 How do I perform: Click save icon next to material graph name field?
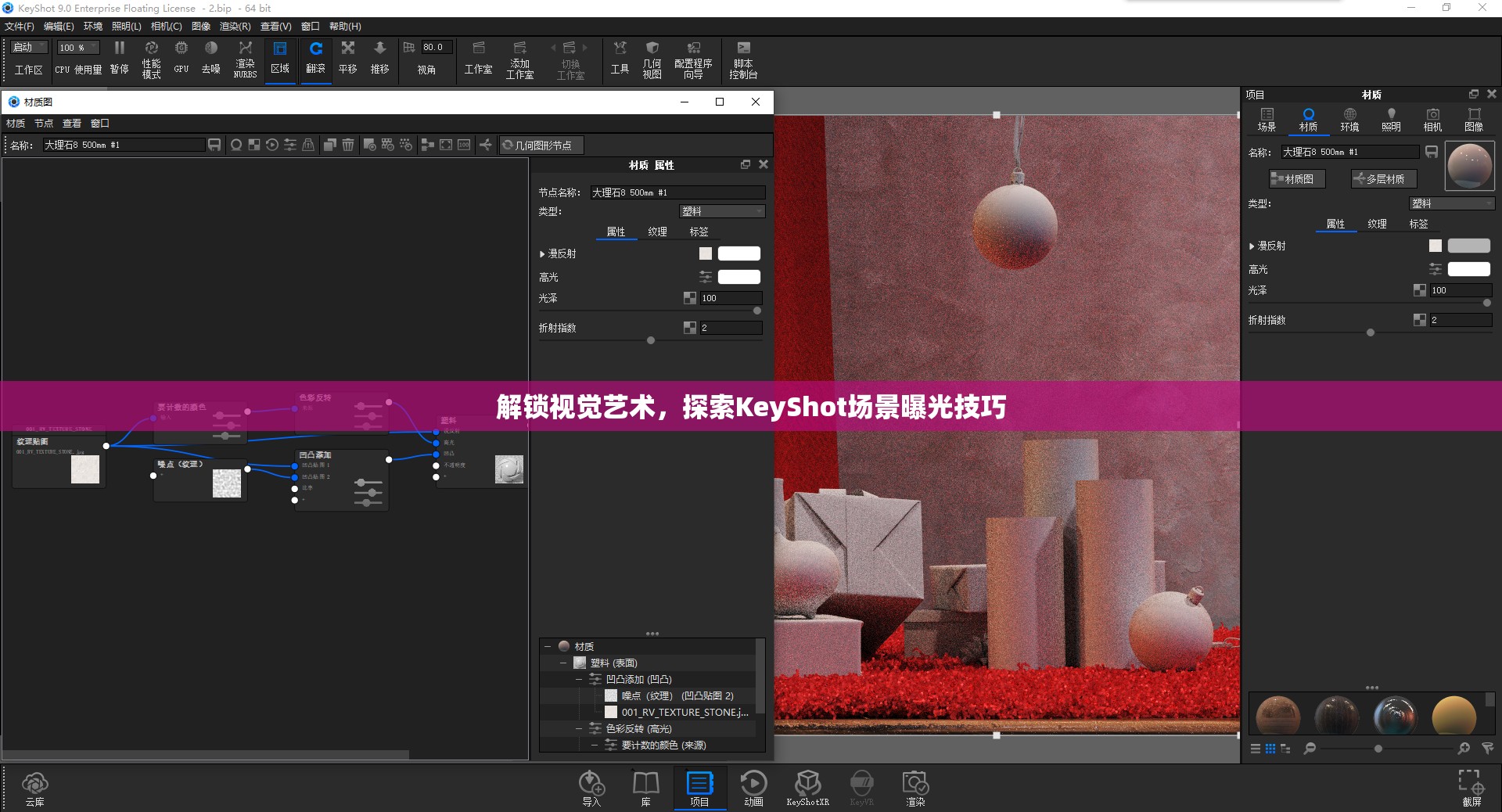(x=214, y=145)
